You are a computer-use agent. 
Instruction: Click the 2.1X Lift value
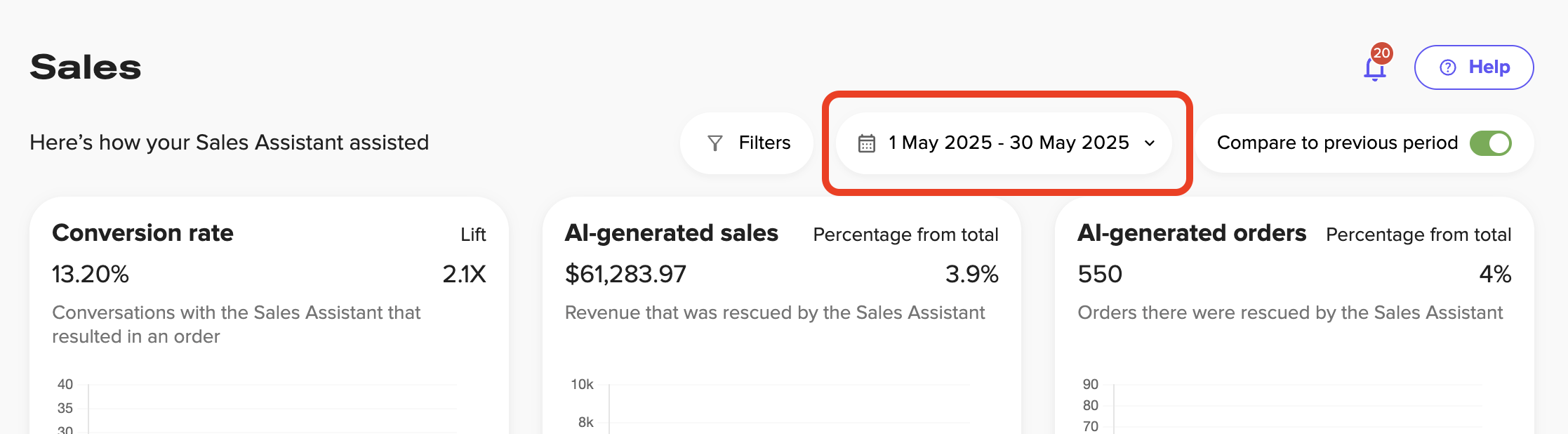[x=465, y=274]
